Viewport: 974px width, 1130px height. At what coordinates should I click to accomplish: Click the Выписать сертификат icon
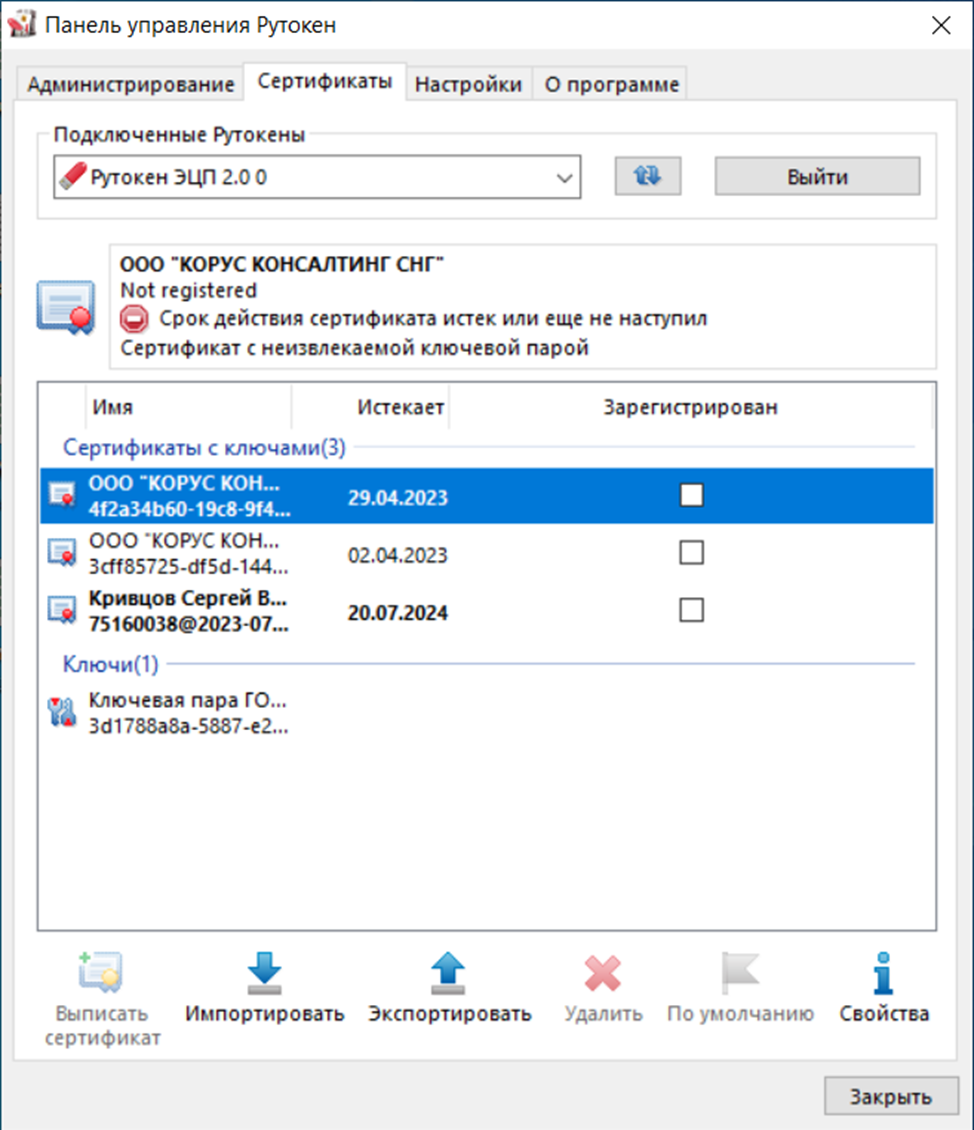pyautogui.click(x=101, y=971)
